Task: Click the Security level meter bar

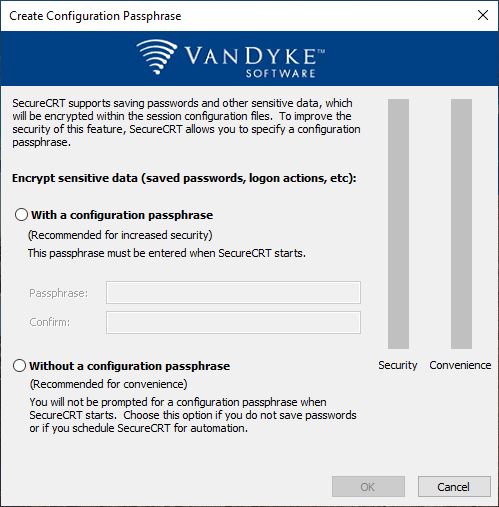Action: 398,224
